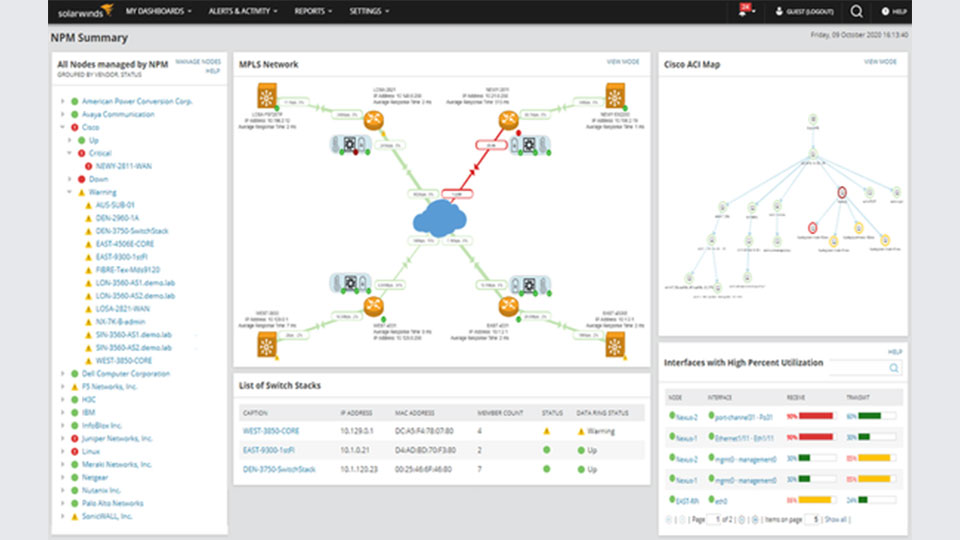Click the red status icon beside Linux

75,451
